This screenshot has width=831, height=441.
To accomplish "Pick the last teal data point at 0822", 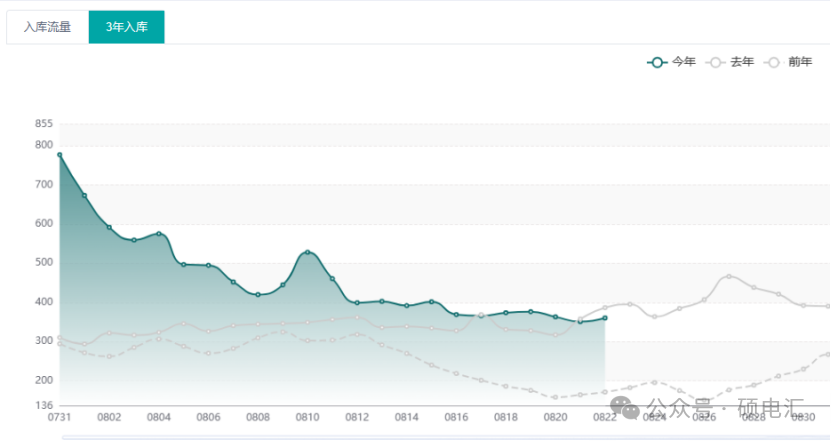I will (605, 318).
